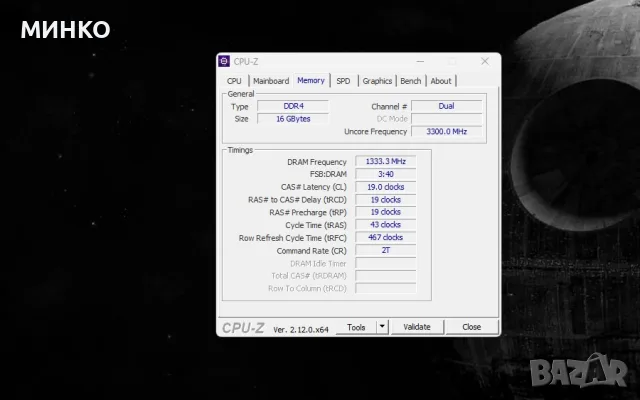Click the Row Refresh Cycle Time (tRFC) label
This screenshot has height=400, width=640.
(293, 238)
